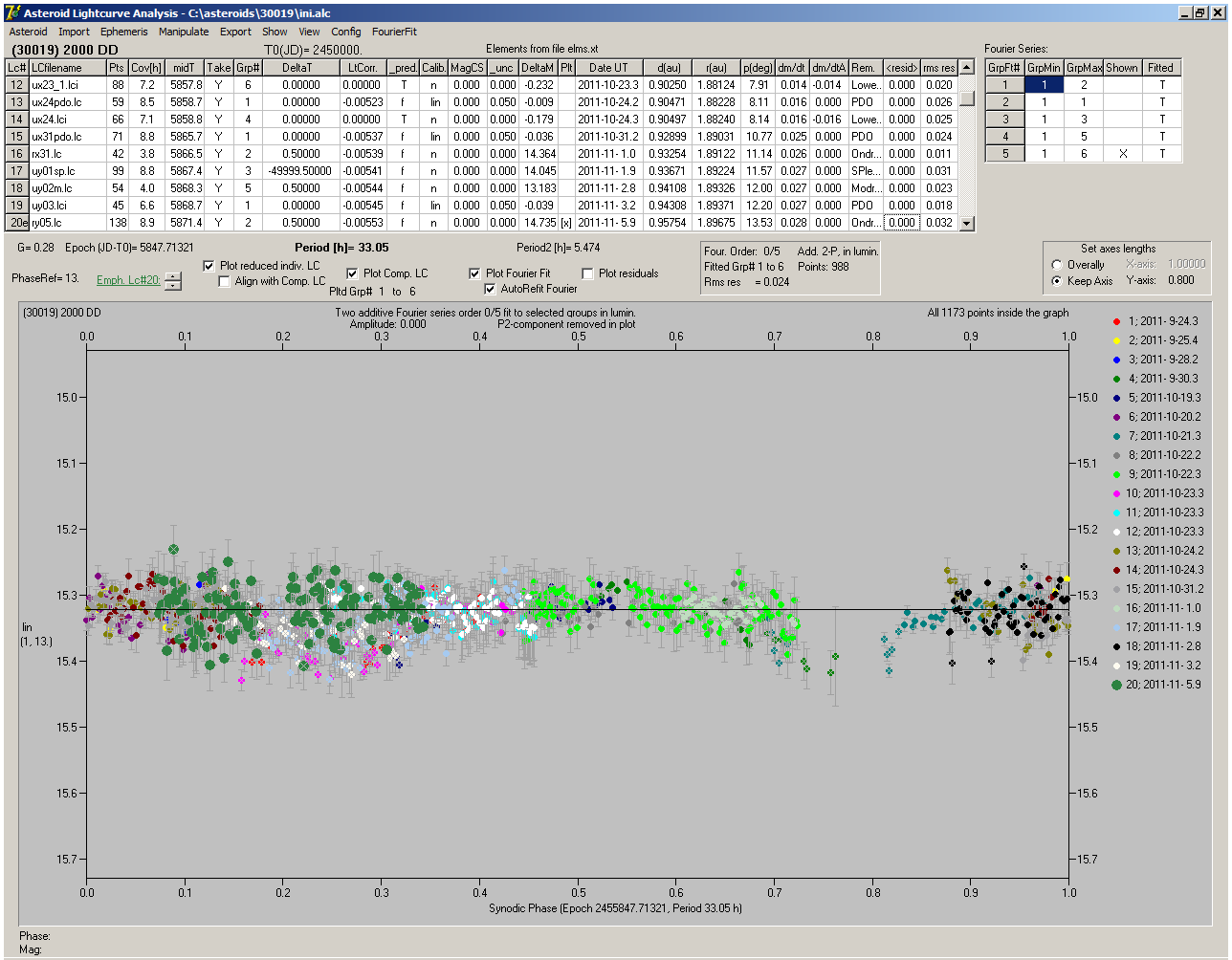Click the gray legend dot for 8; 2011-10-22.2
Screen dimensions: 1232x960
click(x=1116, y=455)
